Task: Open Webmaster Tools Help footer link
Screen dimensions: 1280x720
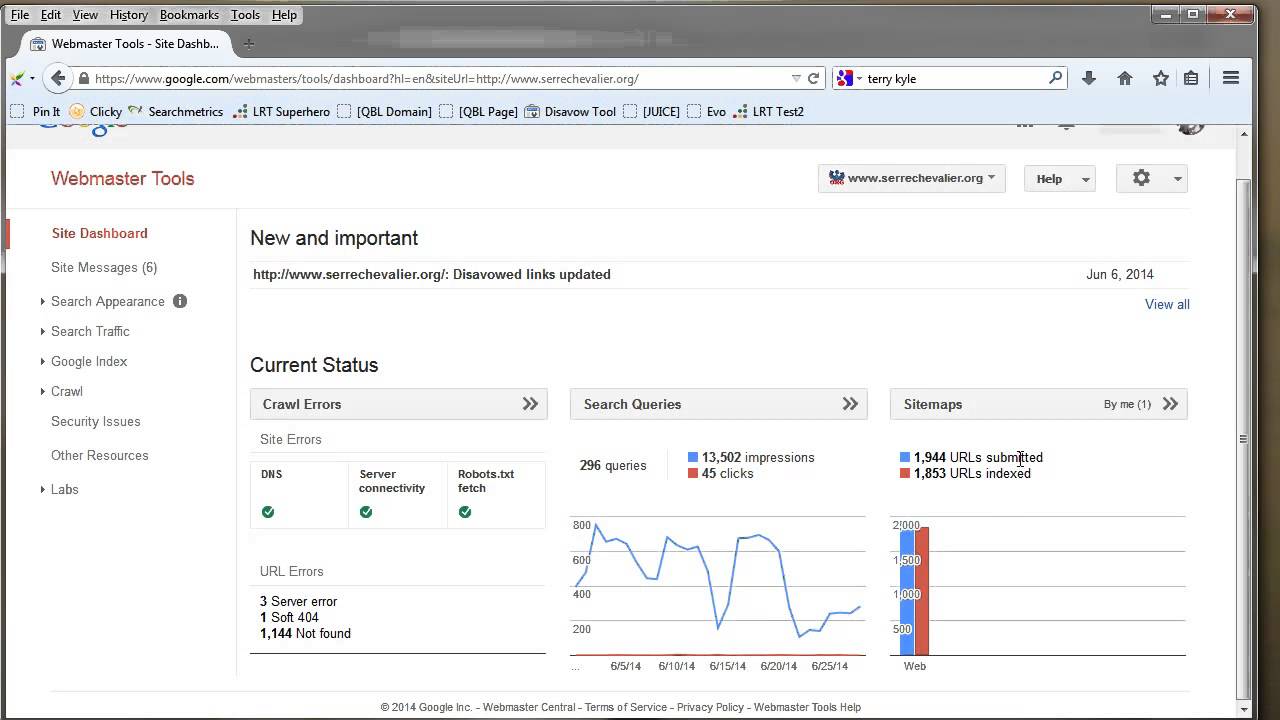Action: pos(807,707)
